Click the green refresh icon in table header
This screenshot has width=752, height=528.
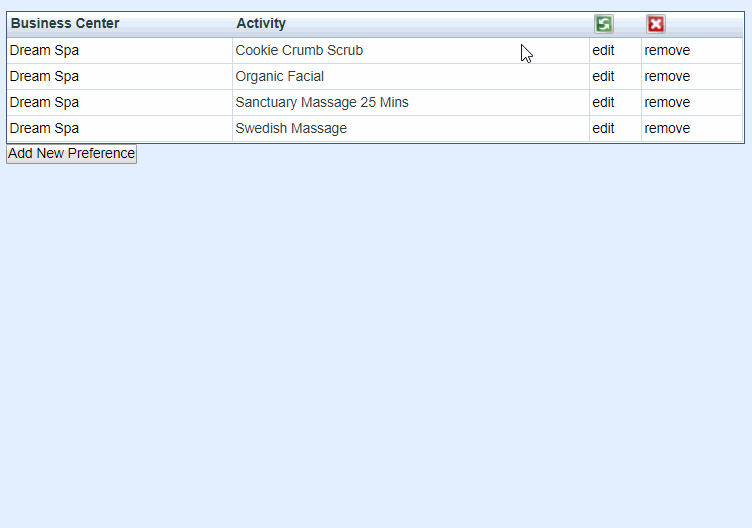[604, 23]
